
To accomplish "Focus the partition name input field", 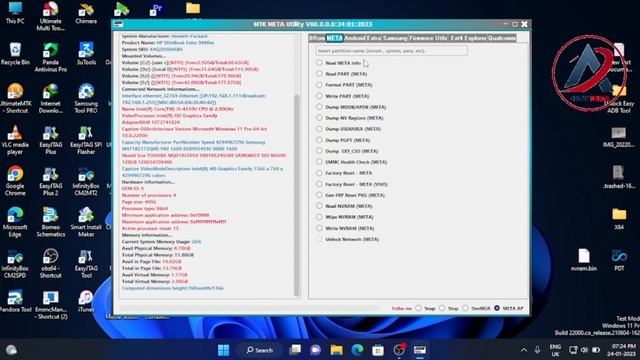I will click(391, 51).
